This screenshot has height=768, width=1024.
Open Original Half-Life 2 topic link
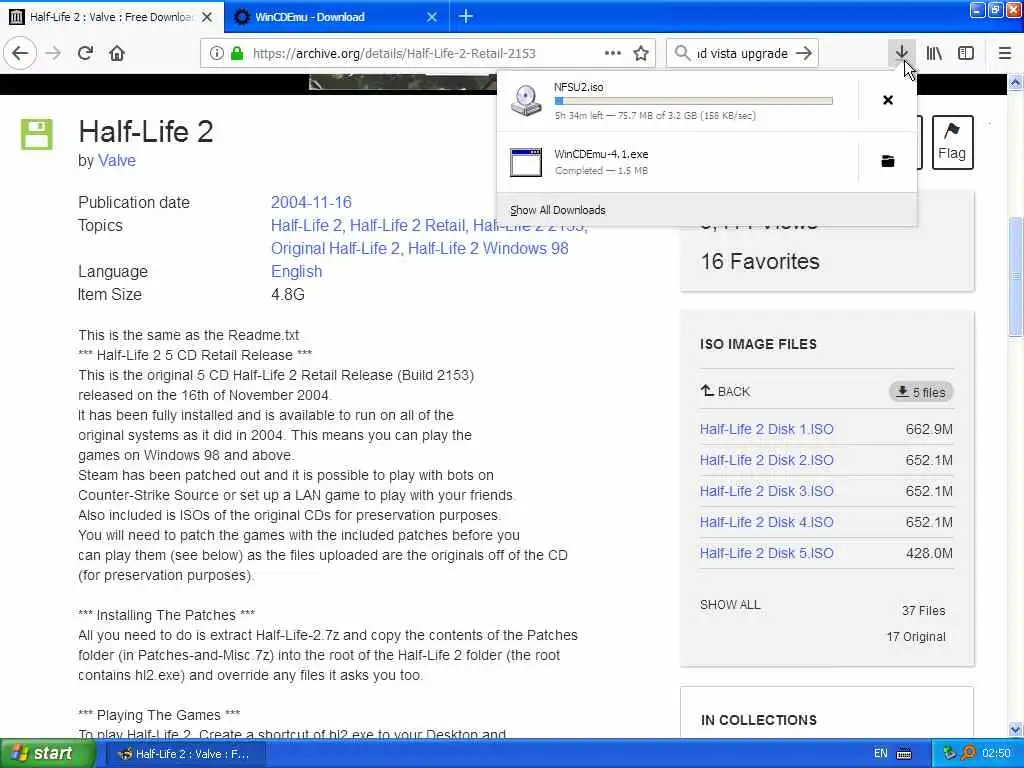335,248
